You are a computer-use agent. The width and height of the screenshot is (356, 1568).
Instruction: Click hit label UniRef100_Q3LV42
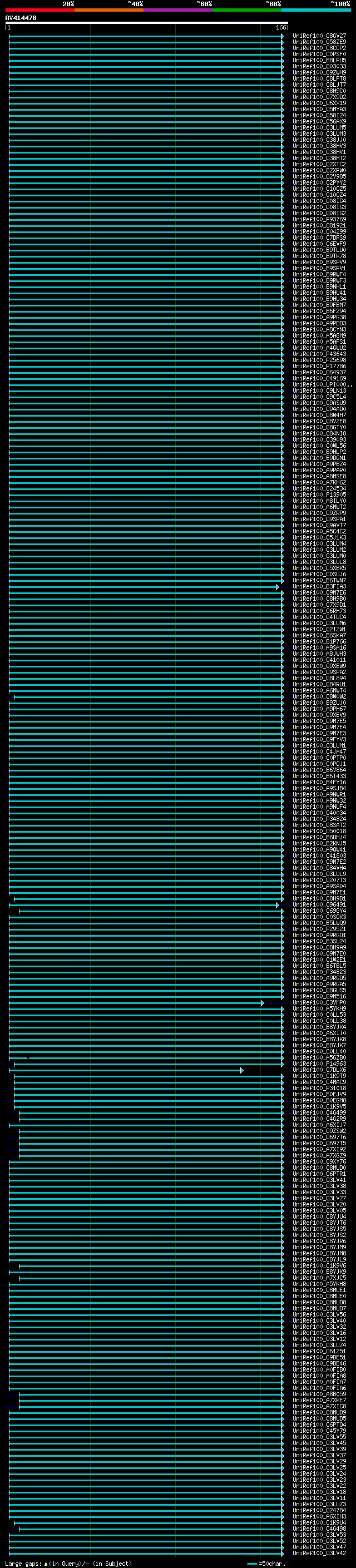coord(319,1554)
